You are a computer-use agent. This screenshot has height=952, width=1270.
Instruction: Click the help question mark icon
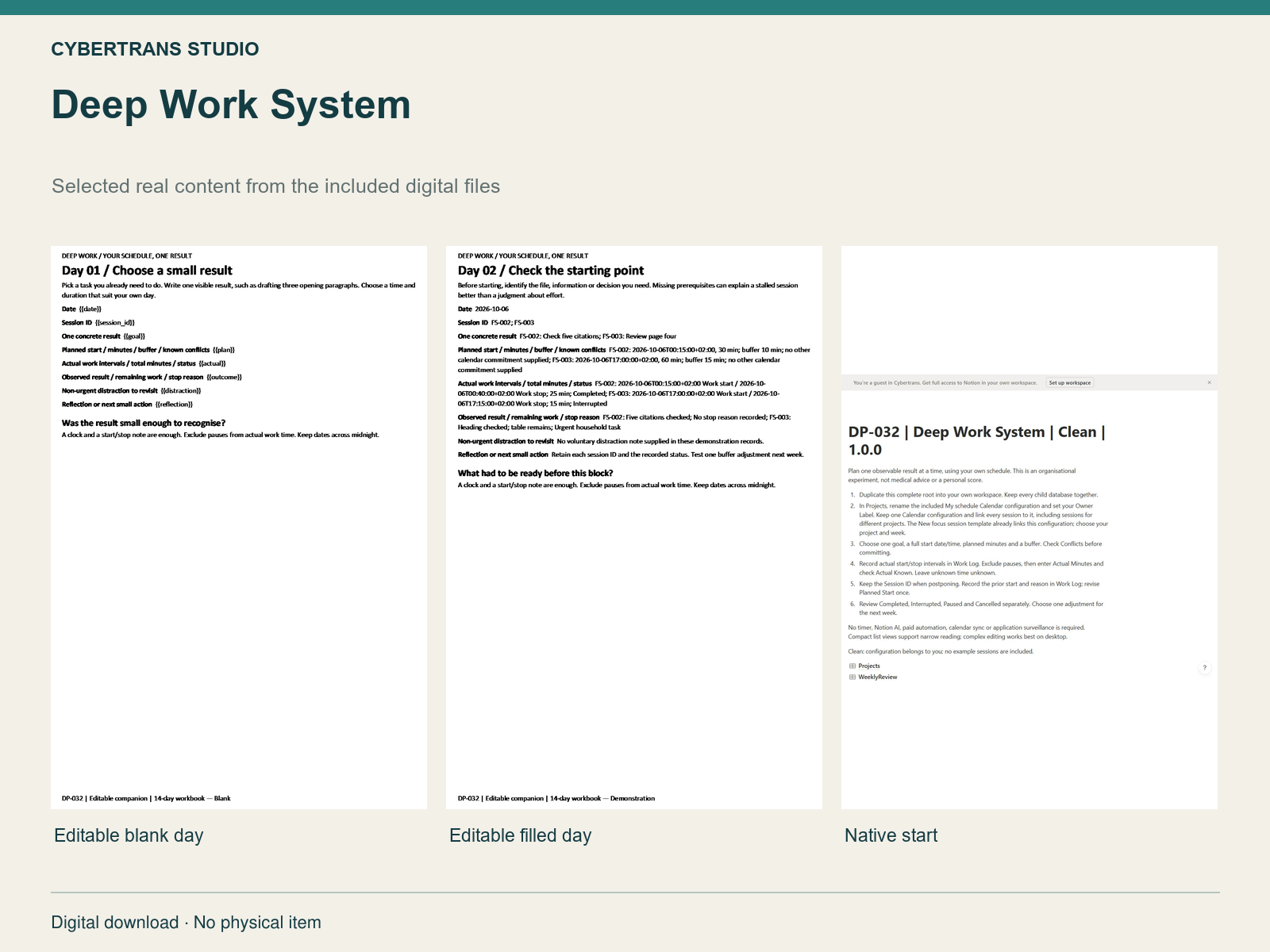1204,668
